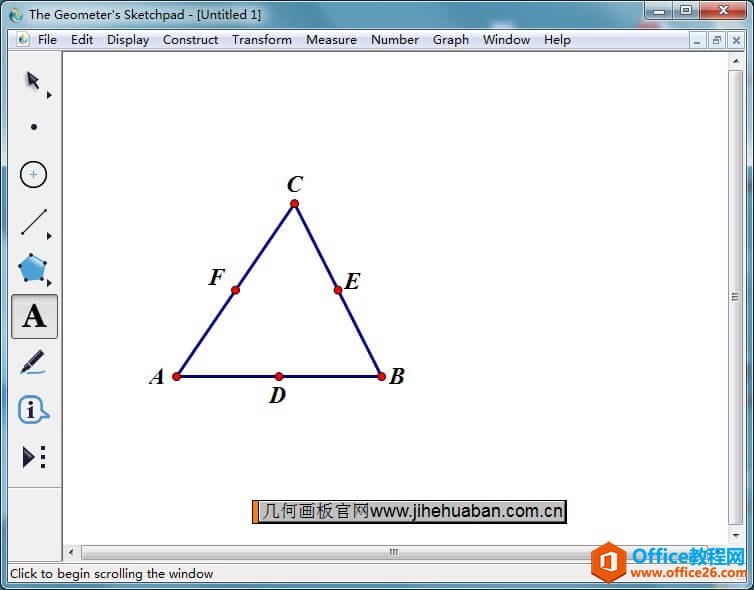Click midpoint E on segment BC
The height and width of the screenshot is (590, 754).
click(338, 290)
